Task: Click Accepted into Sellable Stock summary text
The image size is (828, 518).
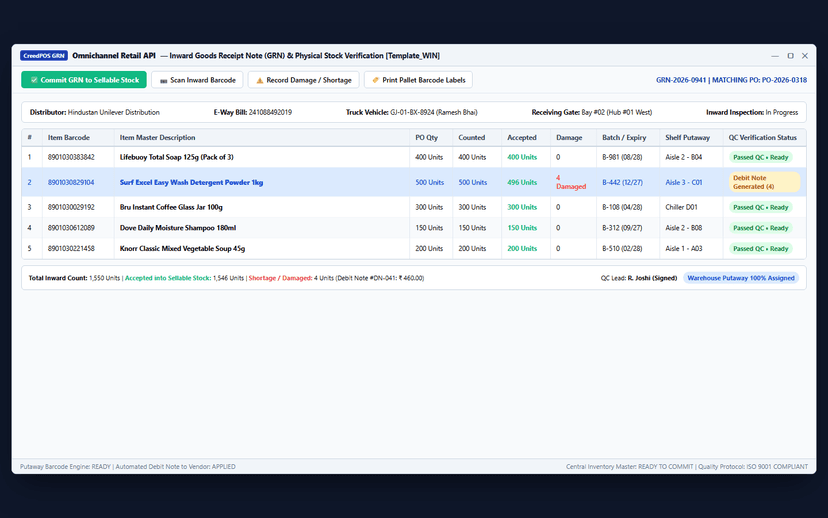Action: point(185,278)
